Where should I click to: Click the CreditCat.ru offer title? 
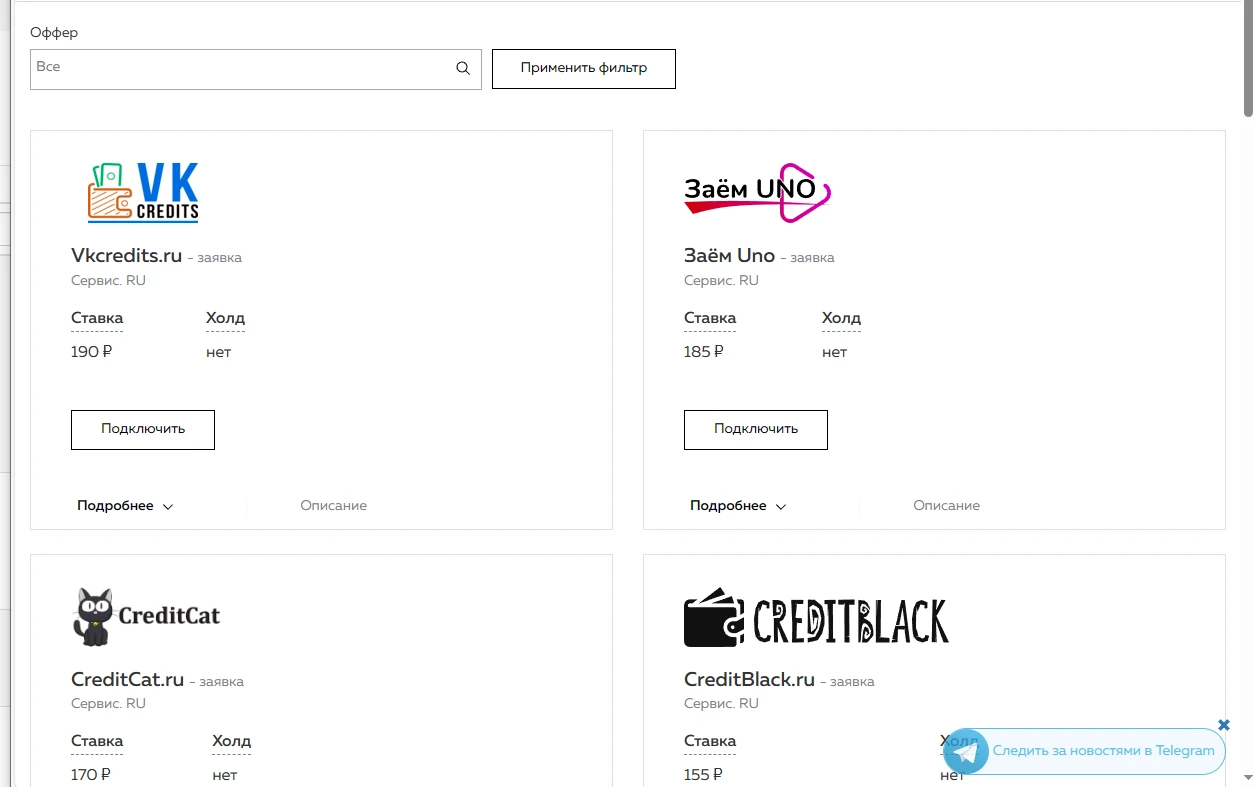click(x=128, y=679)
